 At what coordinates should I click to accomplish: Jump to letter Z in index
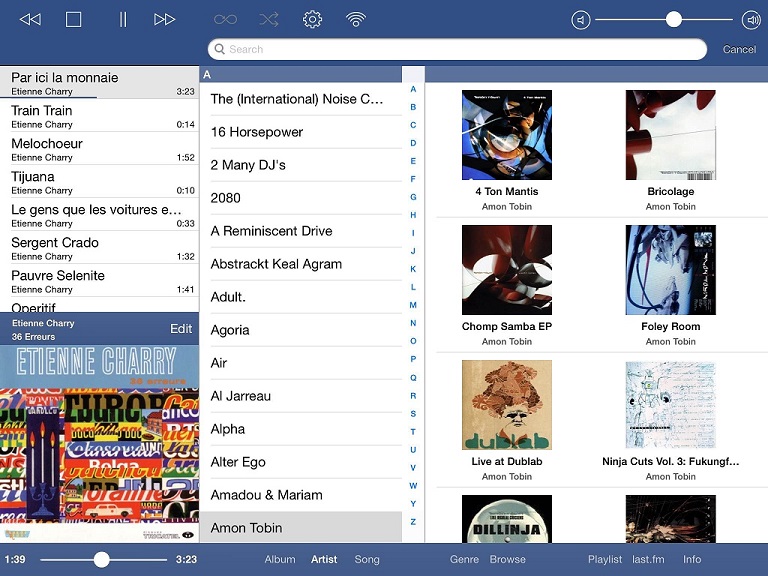click(413, 522)
